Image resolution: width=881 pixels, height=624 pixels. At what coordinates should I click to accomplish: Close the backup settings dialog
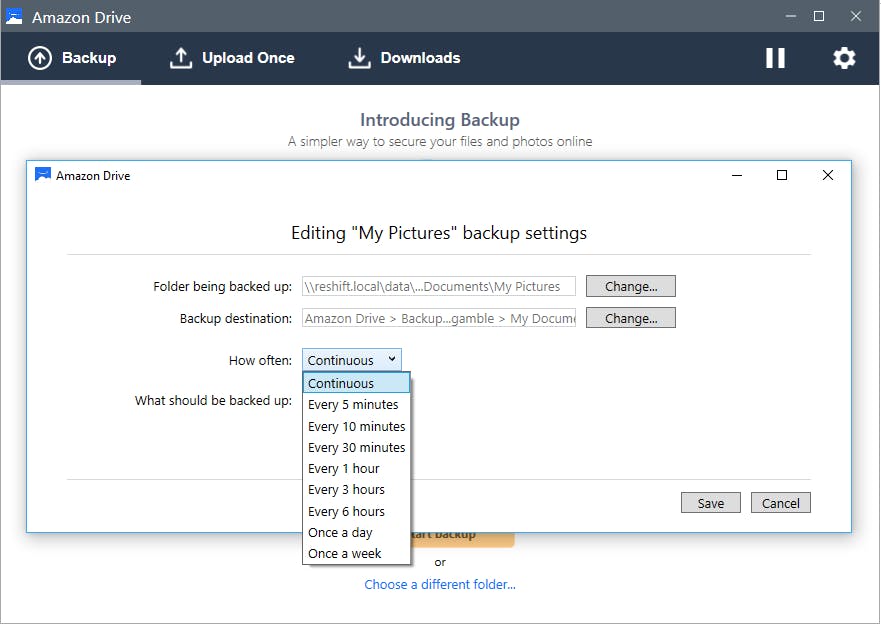(827, 175)
